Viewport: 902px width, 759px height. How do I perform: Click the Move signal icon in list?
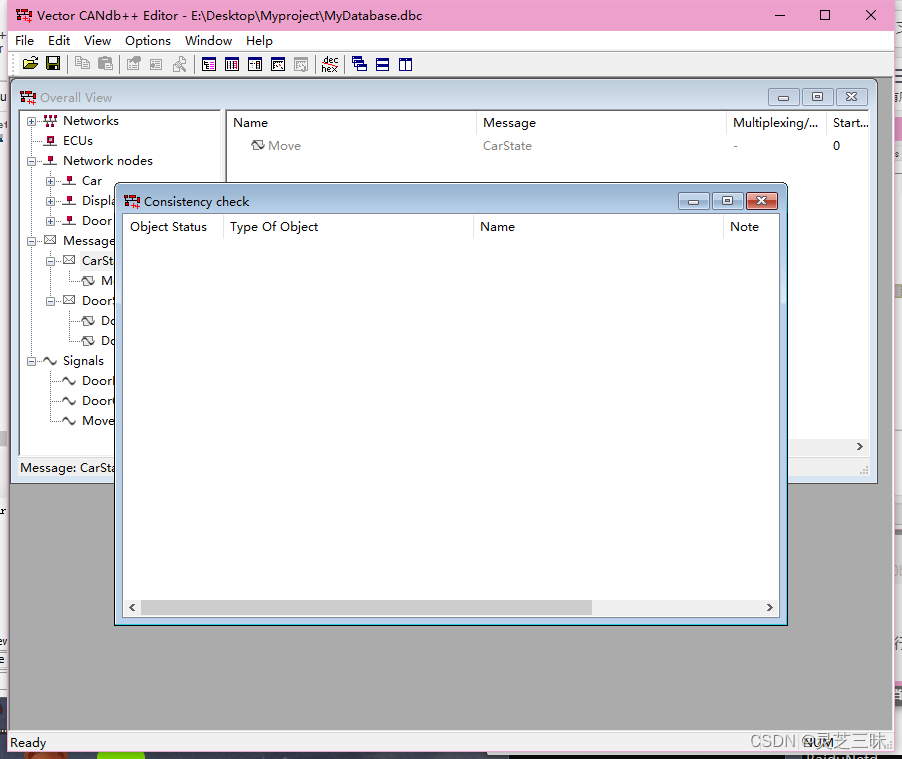(x=258, y=146)
